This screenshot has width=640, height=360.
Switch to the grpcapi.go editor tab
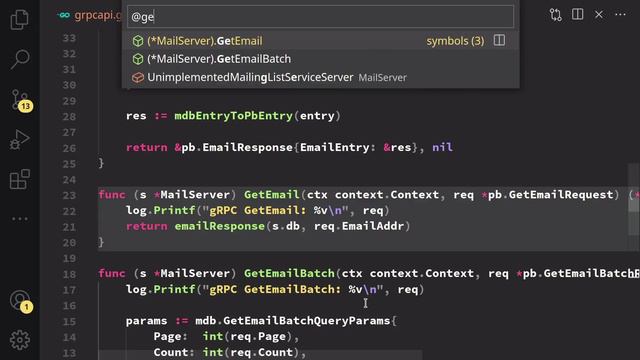(90, 15)
